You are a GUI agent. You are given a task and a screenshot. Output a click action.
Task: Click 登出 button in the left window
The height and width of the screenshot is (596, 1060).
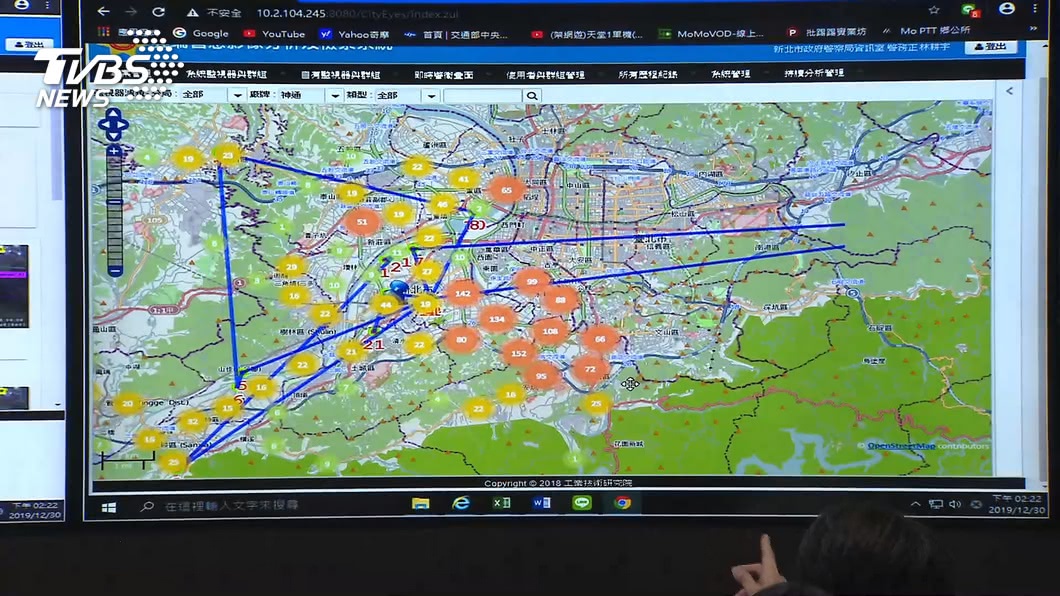28,45
